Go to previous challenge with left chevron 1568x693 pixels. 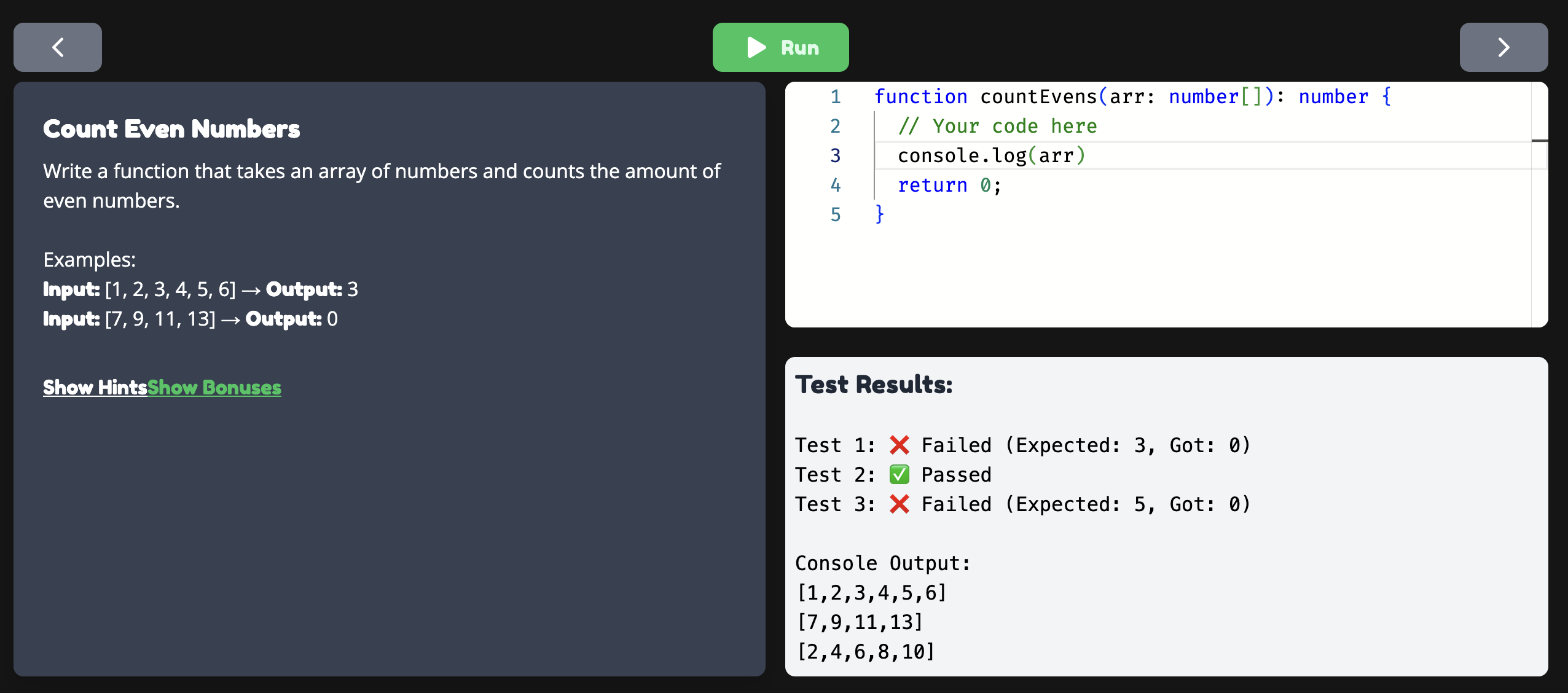(58, 47)
